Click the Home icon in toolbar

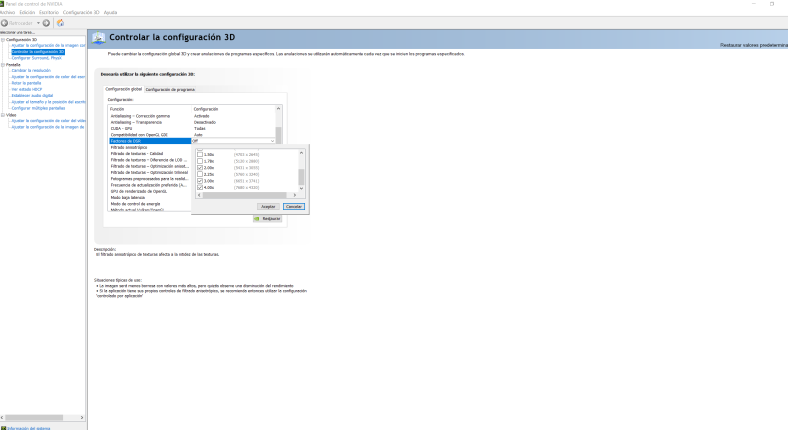(x=60, y=23)
